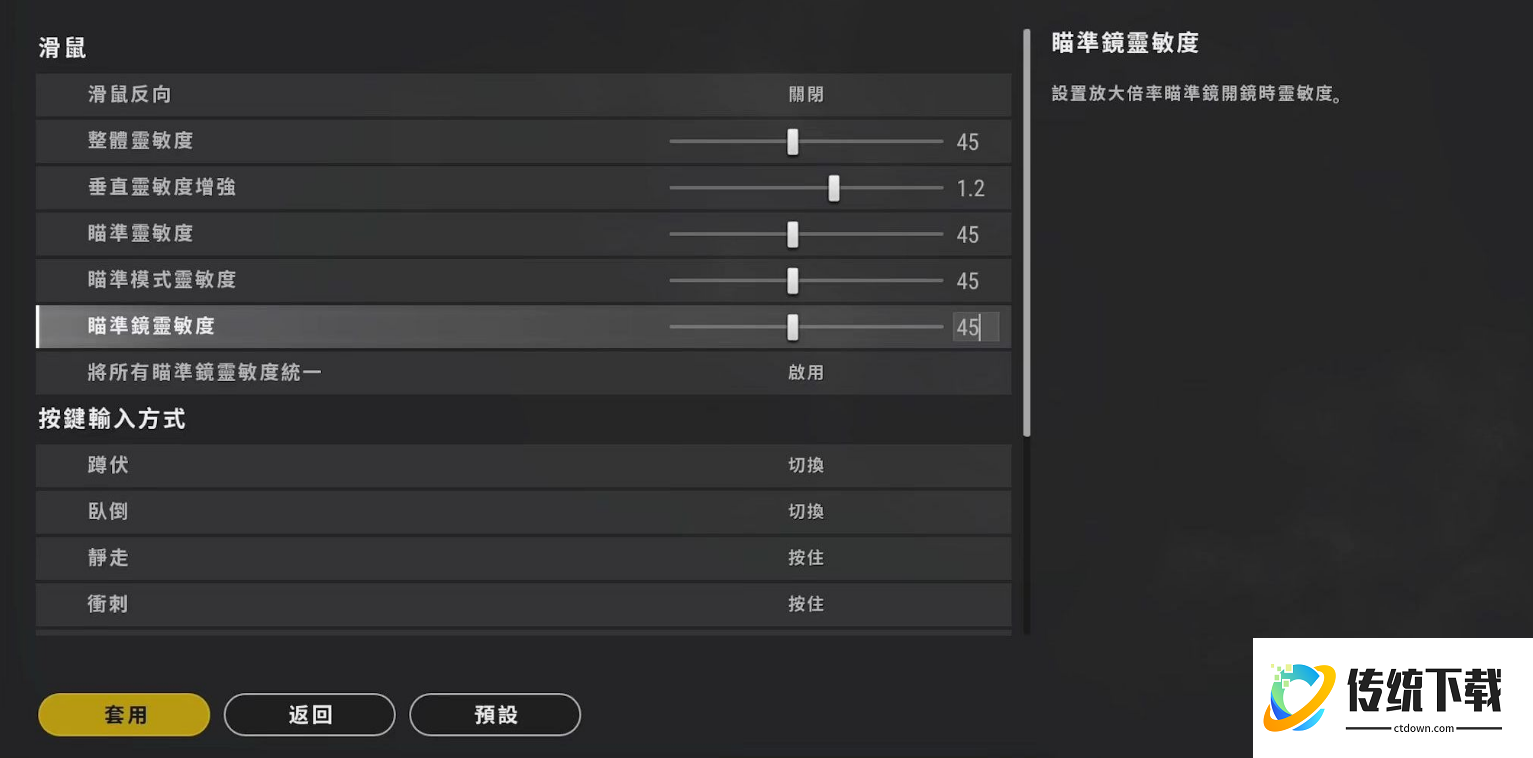Click the 按鍵輸入方式 section header
Viewport: 1533px width, 758px height.
110,419
